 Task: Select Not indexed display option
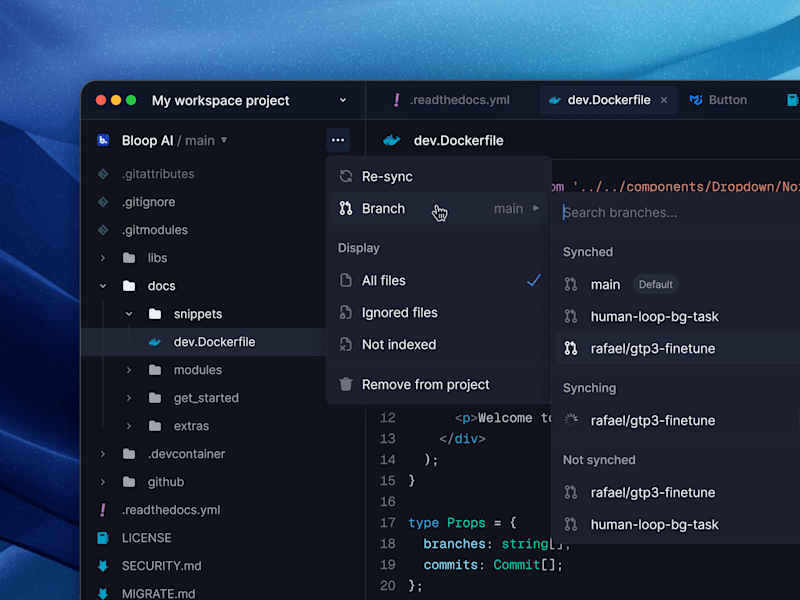[439, 345]
